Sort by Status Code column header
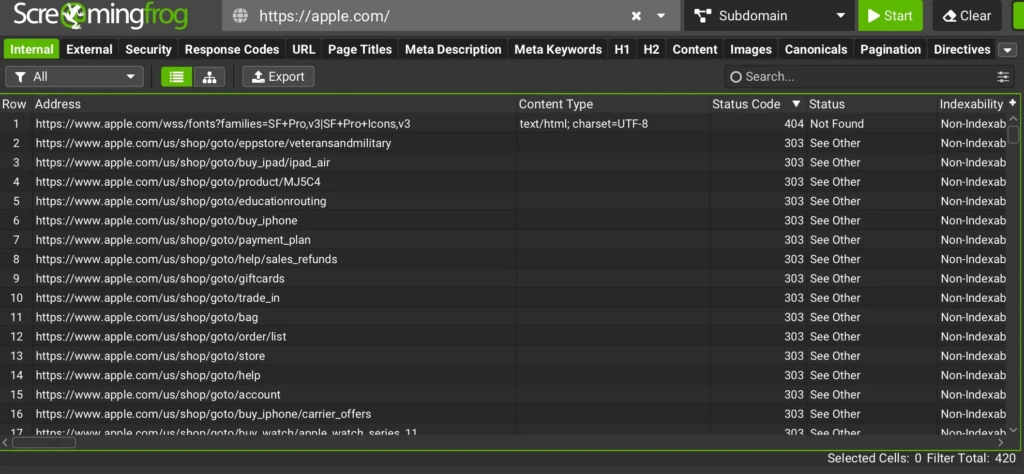 [746, 104]
